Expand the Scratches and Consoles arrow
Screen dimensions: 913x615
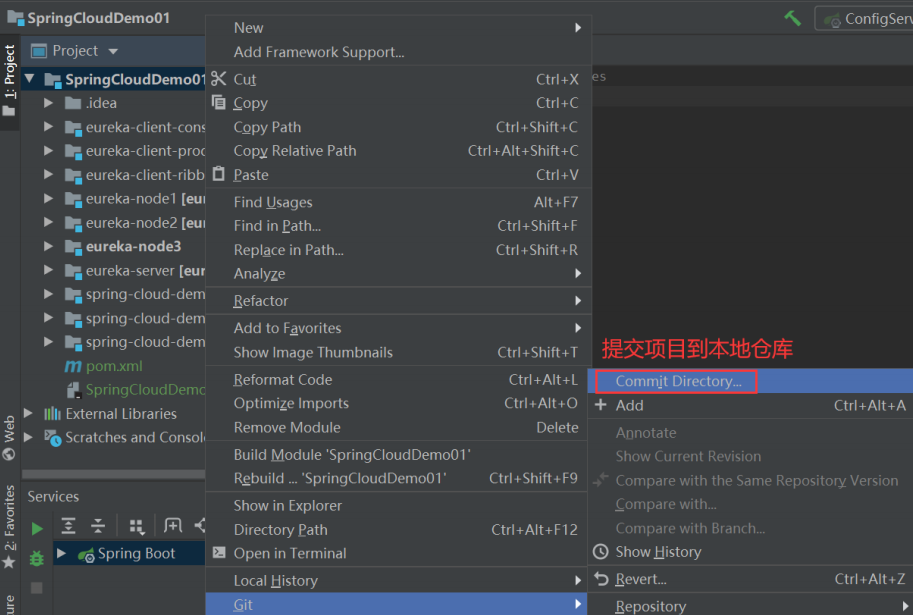click(27, 437)
